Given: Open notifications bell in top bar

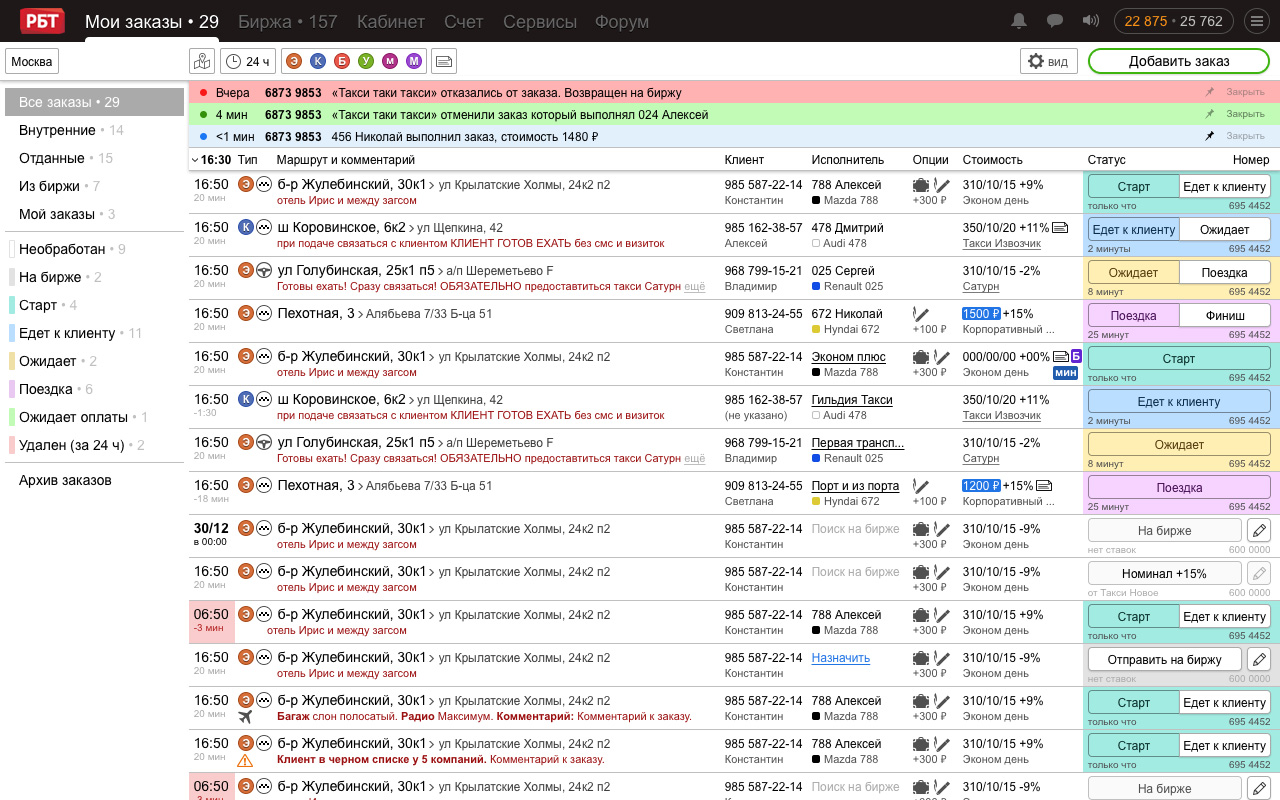Looking at the screenshot, I should click(x=1019, y=21).
